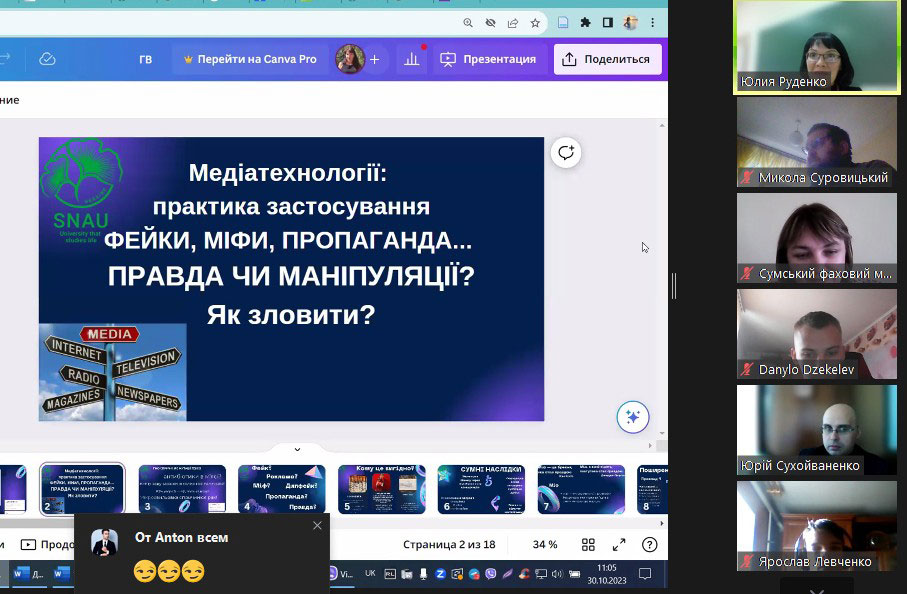Click the crossed-eye icon in address bar
Viewport: 907px width, 594px height.
(491, 23)
